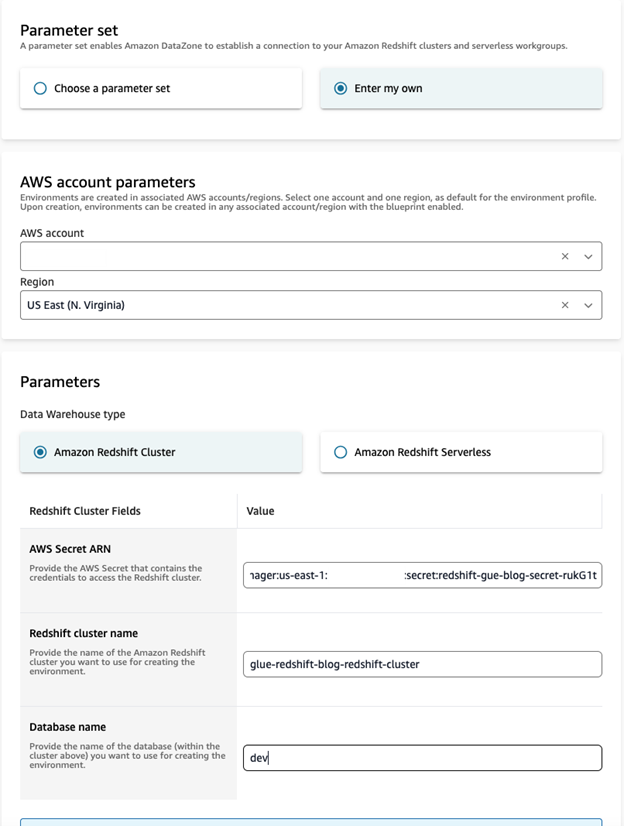The width and height of the screenshot is (624, 826).
Task: Select Amazon Redshift Serverless warehouse type
Action: [461, 452]
